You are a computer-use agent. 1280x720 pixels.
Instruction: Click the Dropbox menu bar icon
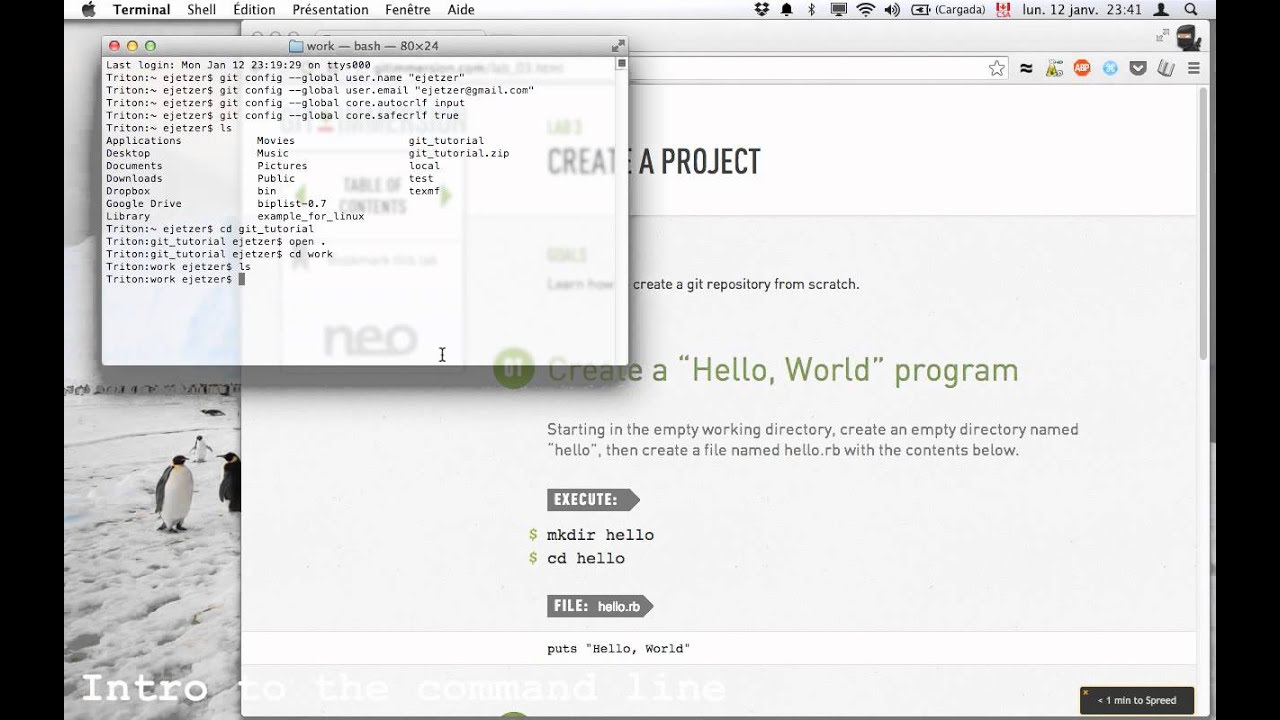click(x=762, y=10)
